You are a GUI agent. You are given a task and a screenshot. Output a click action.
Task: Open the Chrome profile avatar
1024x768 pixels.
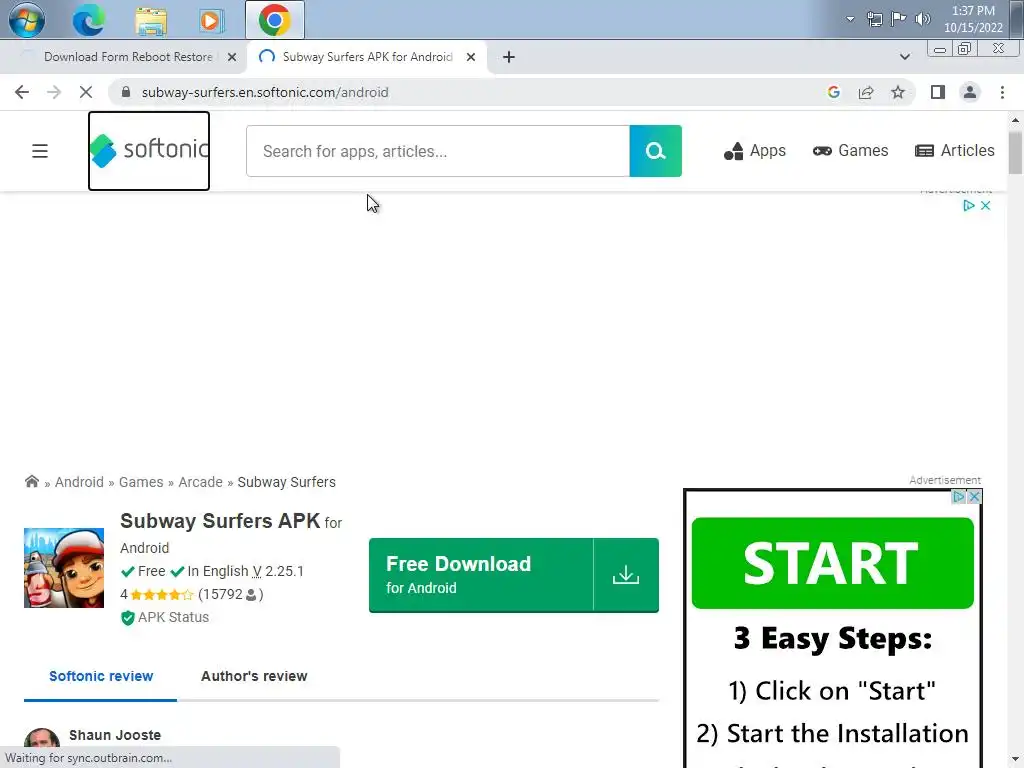point(970,92)
